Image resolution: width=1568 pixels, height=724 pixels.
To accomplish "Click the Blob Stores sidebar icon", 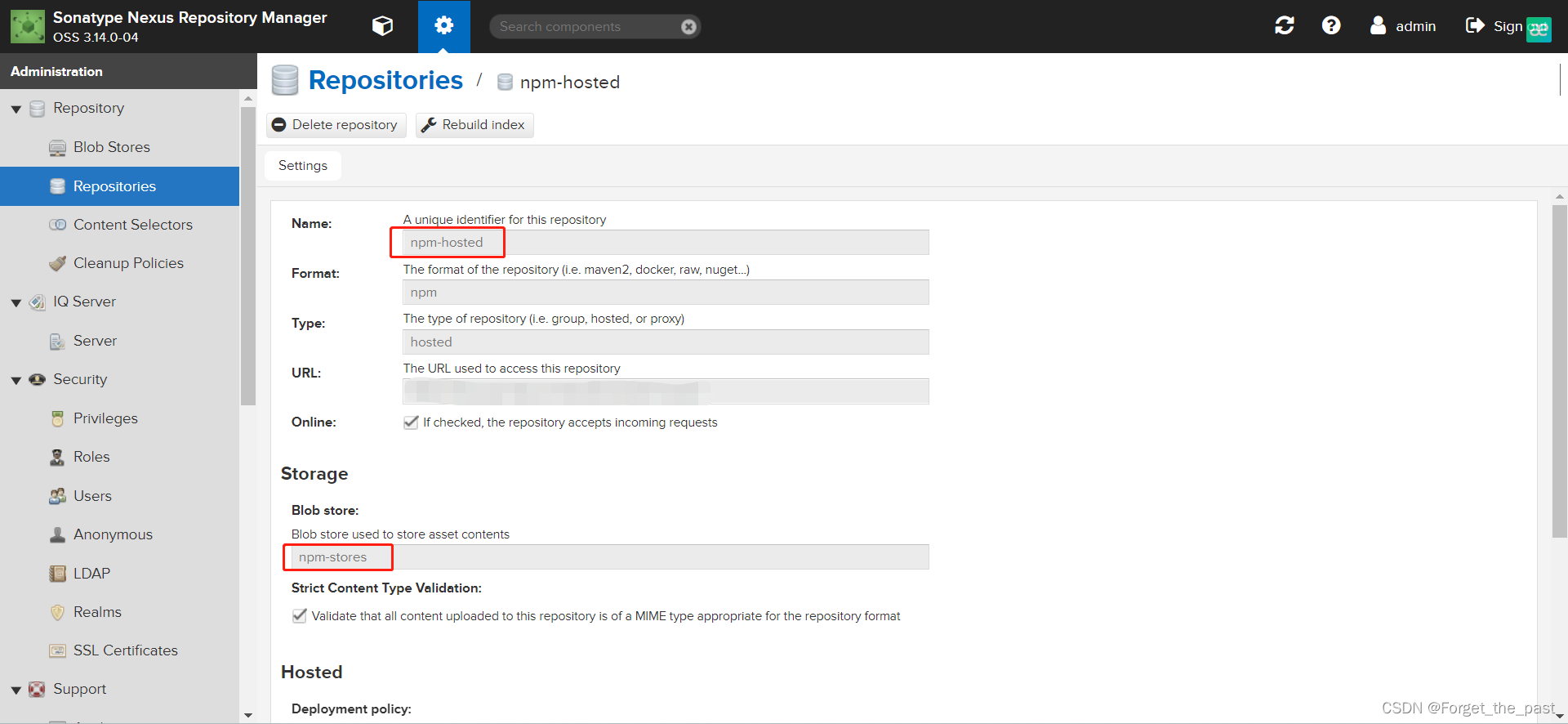I will click(x=57, y=148).
